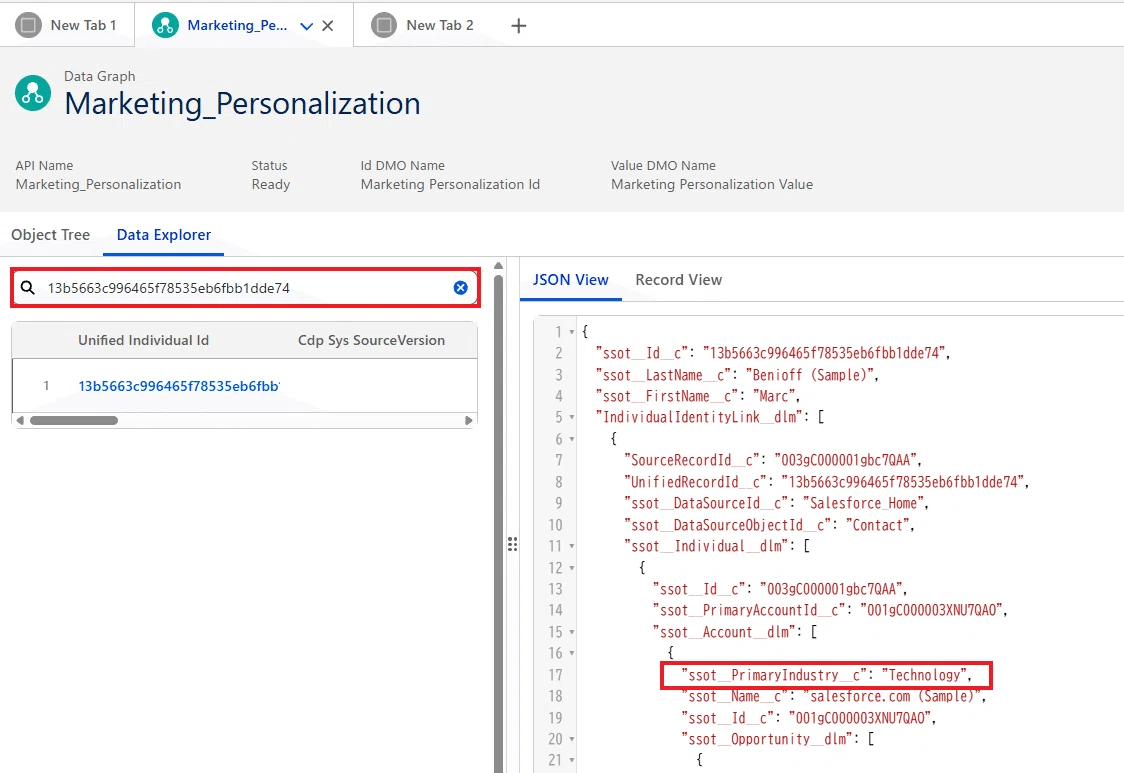The width and height of the screenshot is (1124, 773).
Task: Click the ssot__Name__c salesforce.com line
Action: tap(834, 696)
